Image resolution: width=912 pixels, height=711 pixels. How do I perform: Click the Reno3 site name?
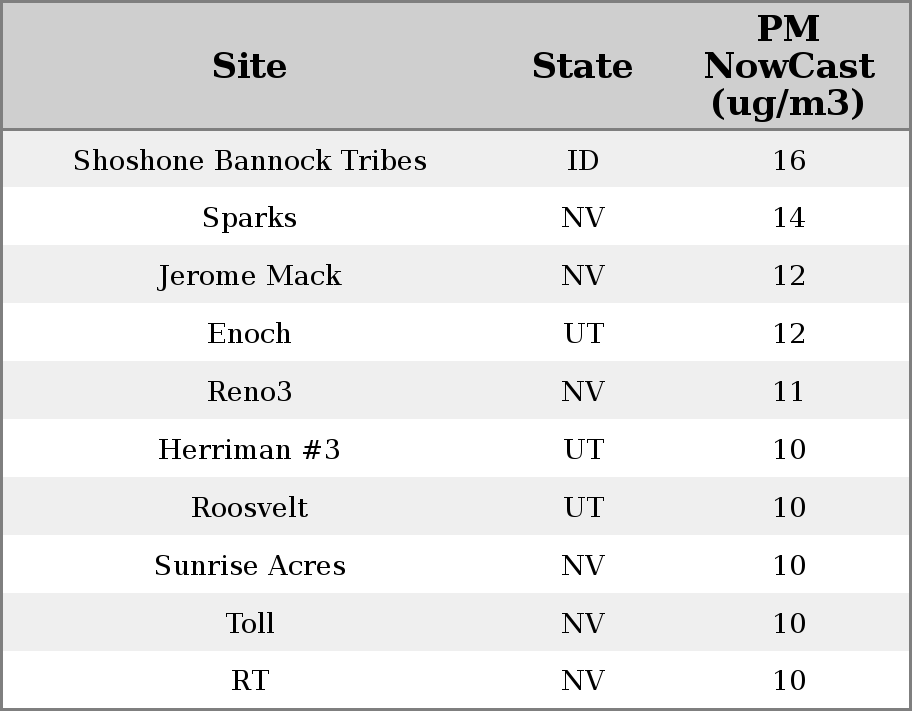click(x=250, y=392)
